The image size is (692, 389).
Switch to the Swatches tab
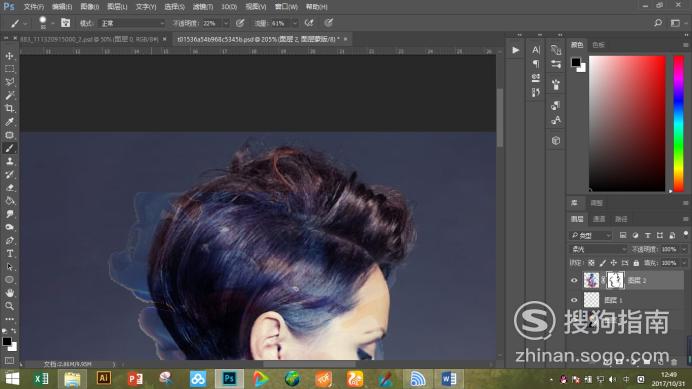pyautogui.click(x=598, y=45)
